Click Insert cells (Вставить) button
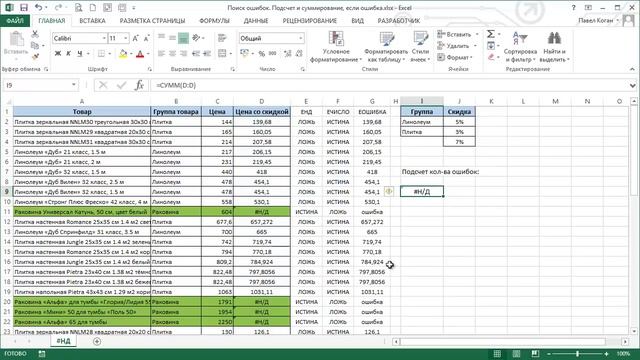 pyautogui.click(x=454, y=34)
